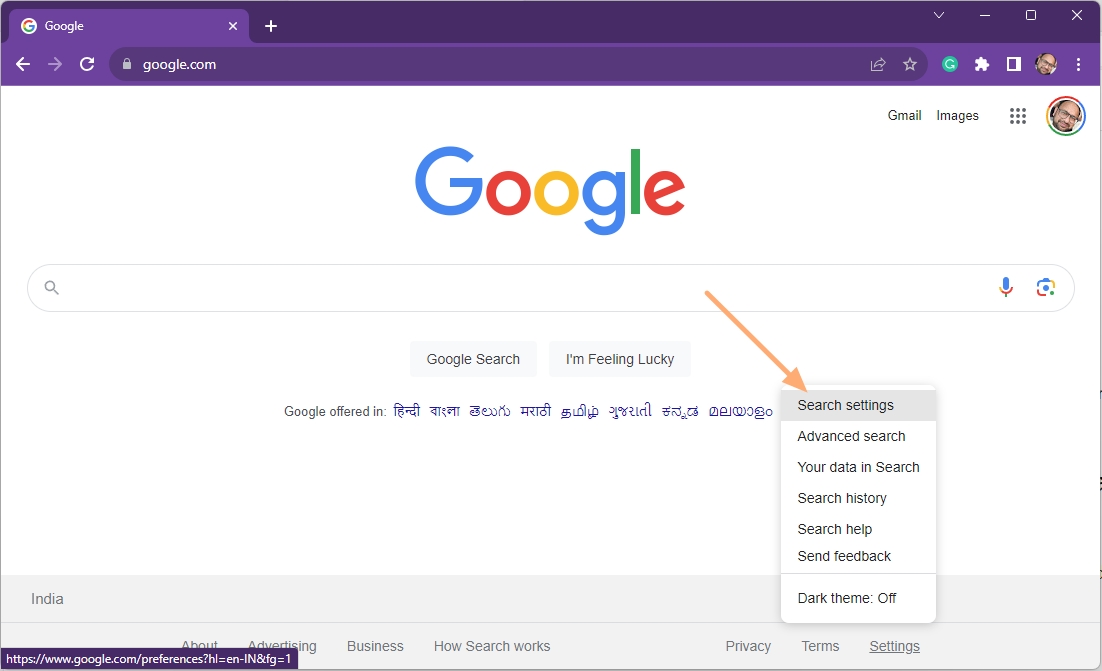Viewport: 1102px width, 671px height.
Task: Switch Google to Malayalam (മലയാളം)
Action: 741,411
